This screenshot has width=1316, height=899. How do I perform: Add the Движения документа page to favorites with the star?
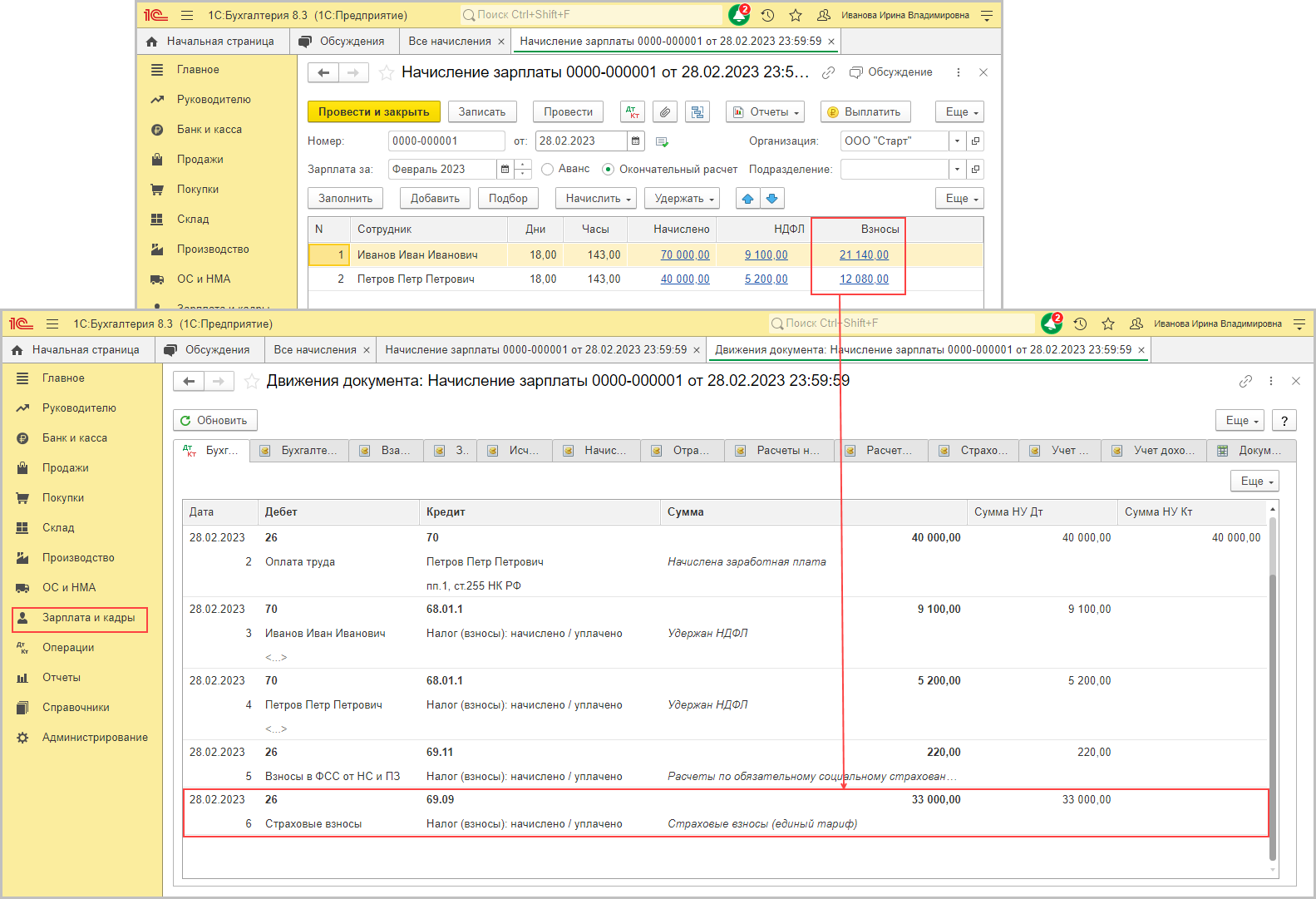tap(251, 382)
